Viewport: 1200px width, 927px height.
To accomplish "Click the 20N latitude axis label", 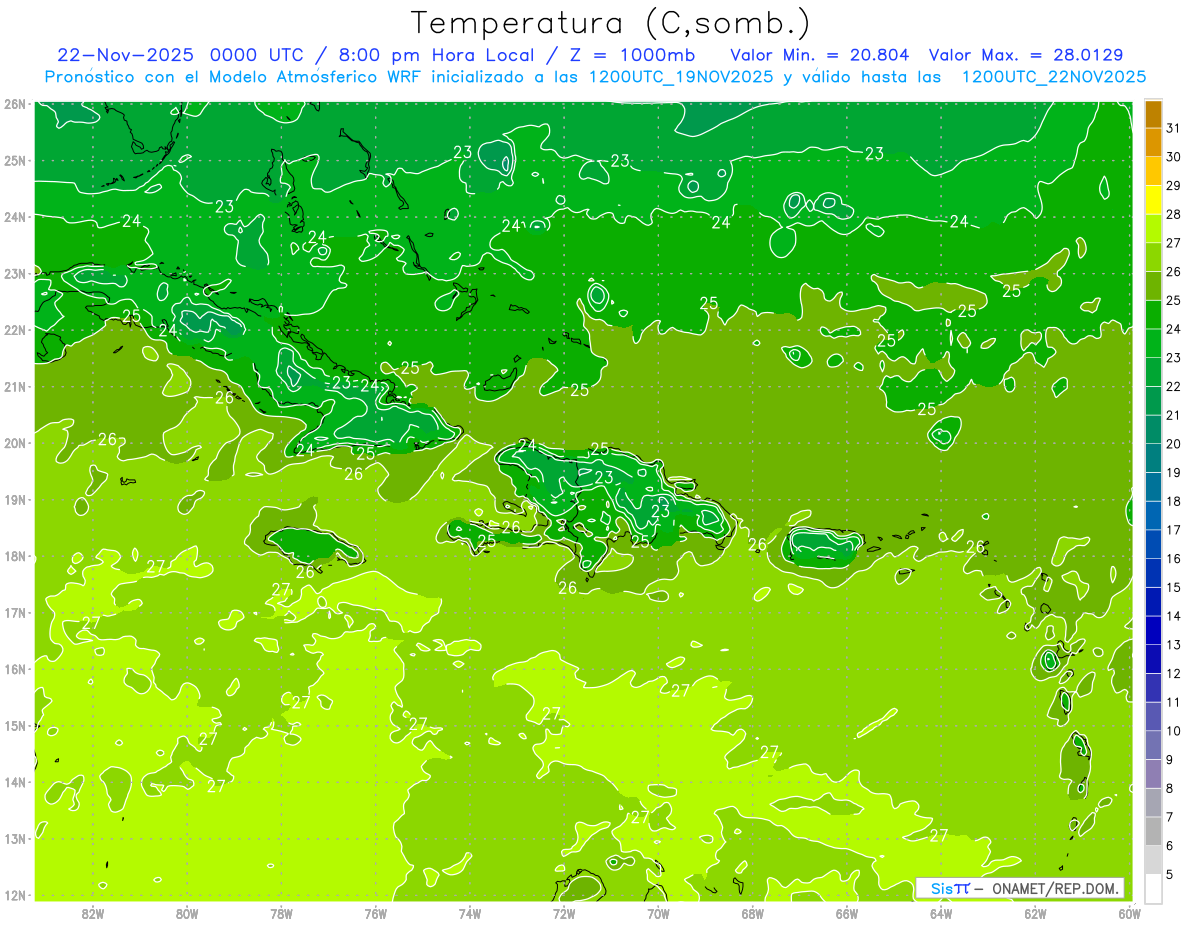I will click(15, 443).
